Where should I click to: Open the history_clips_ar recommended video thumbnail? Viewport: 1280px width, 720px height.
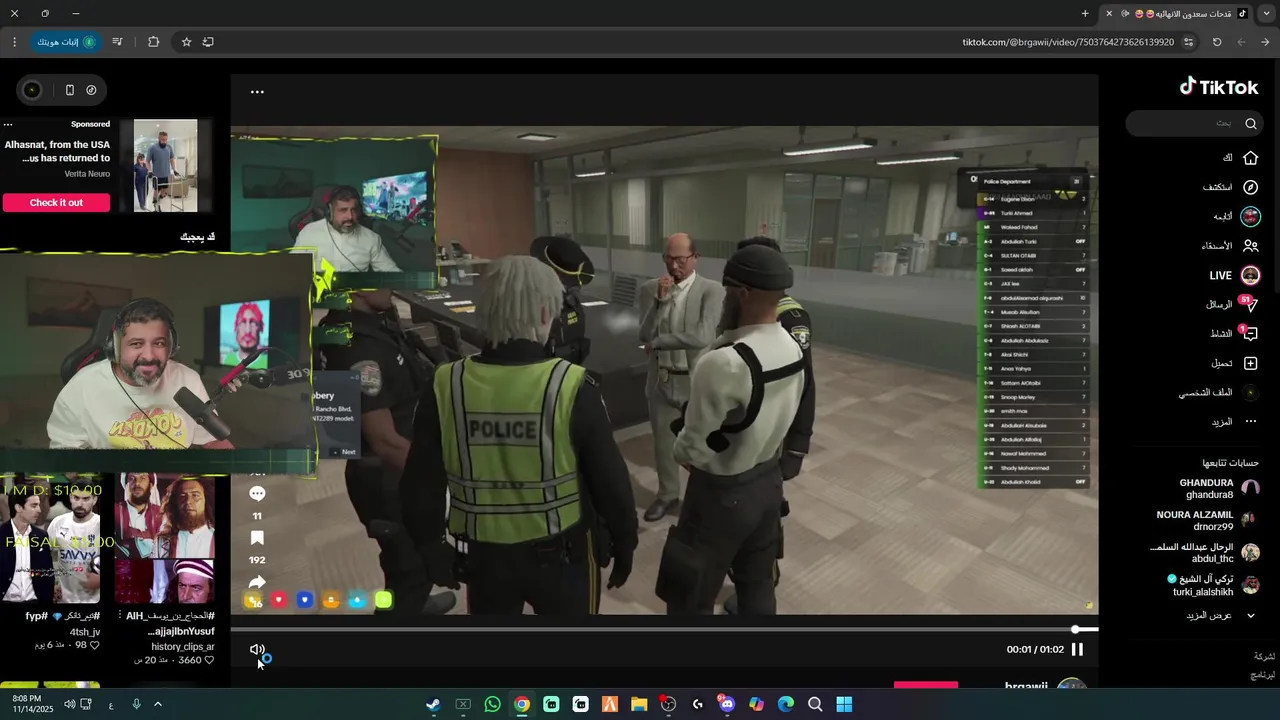tap(165, 538)
